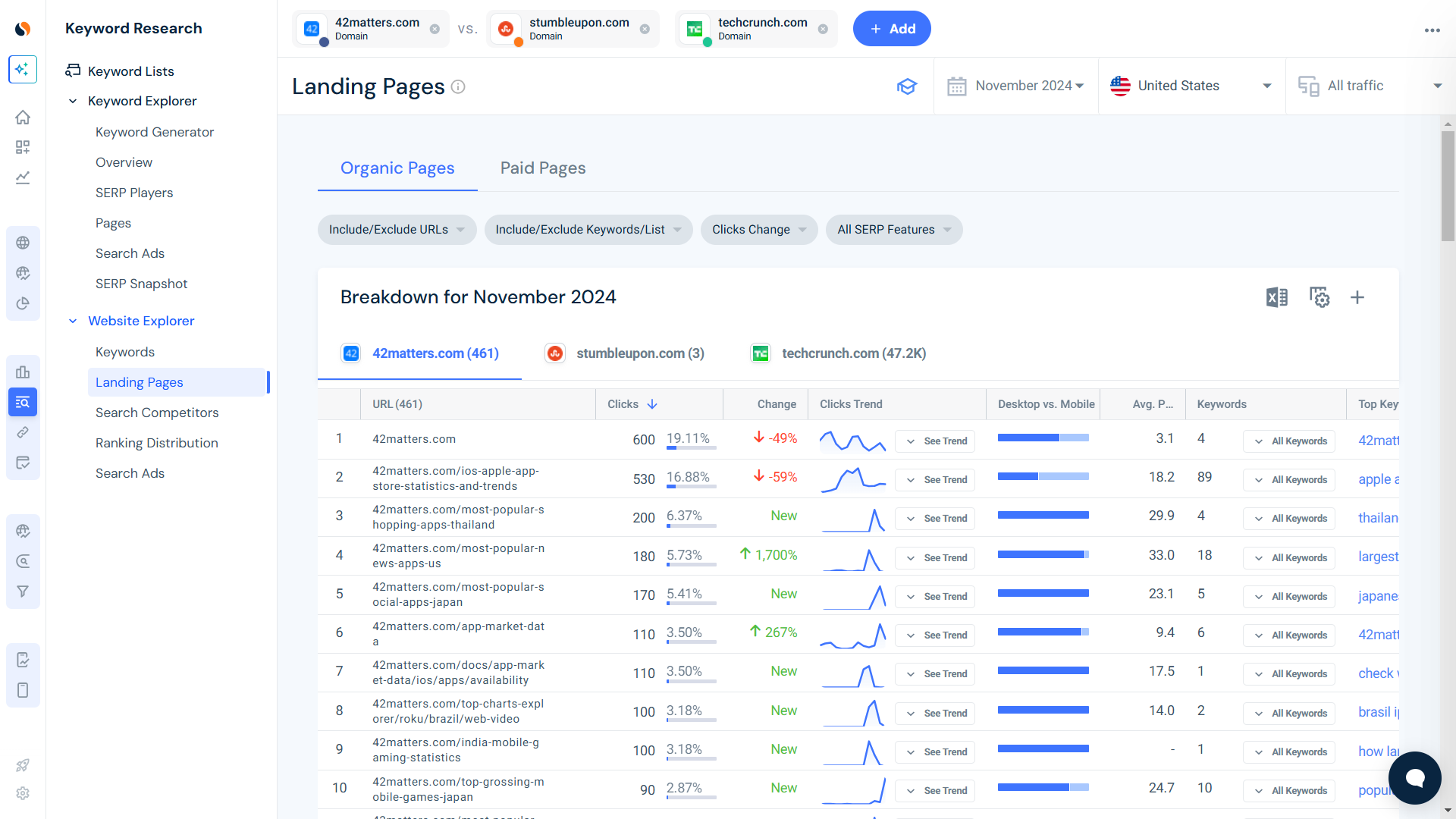1456x819 pixels.
Task: Open the November 2024 date picker
Action: click(x=1016, y=86)
